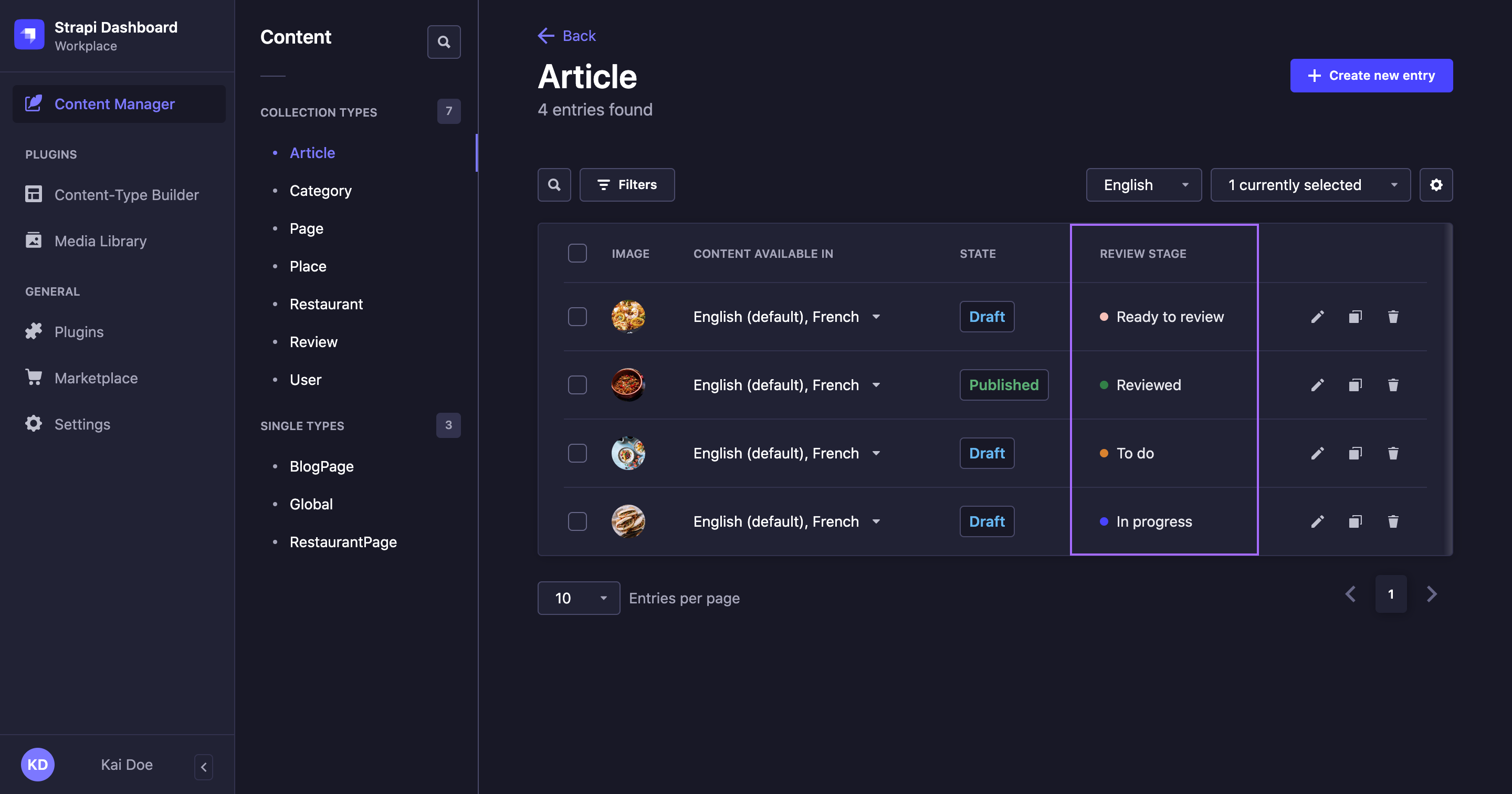1512x794 pixels.
Task: Toggle the checkbox for the Draft pizza article
Action: pos(577,316)
